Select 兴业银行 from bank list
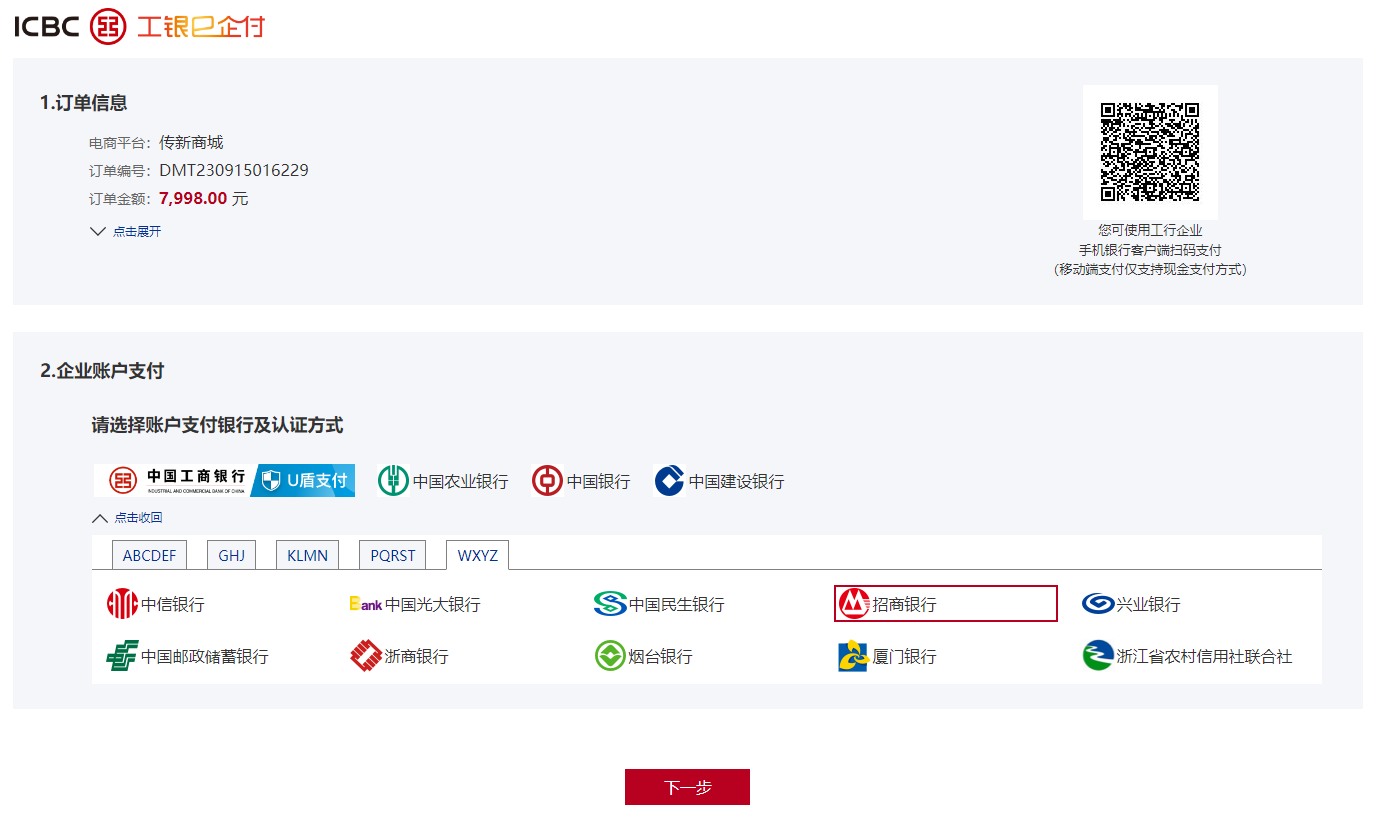The width and height of the screenshot is (1380, 814). pos(1131,604)
